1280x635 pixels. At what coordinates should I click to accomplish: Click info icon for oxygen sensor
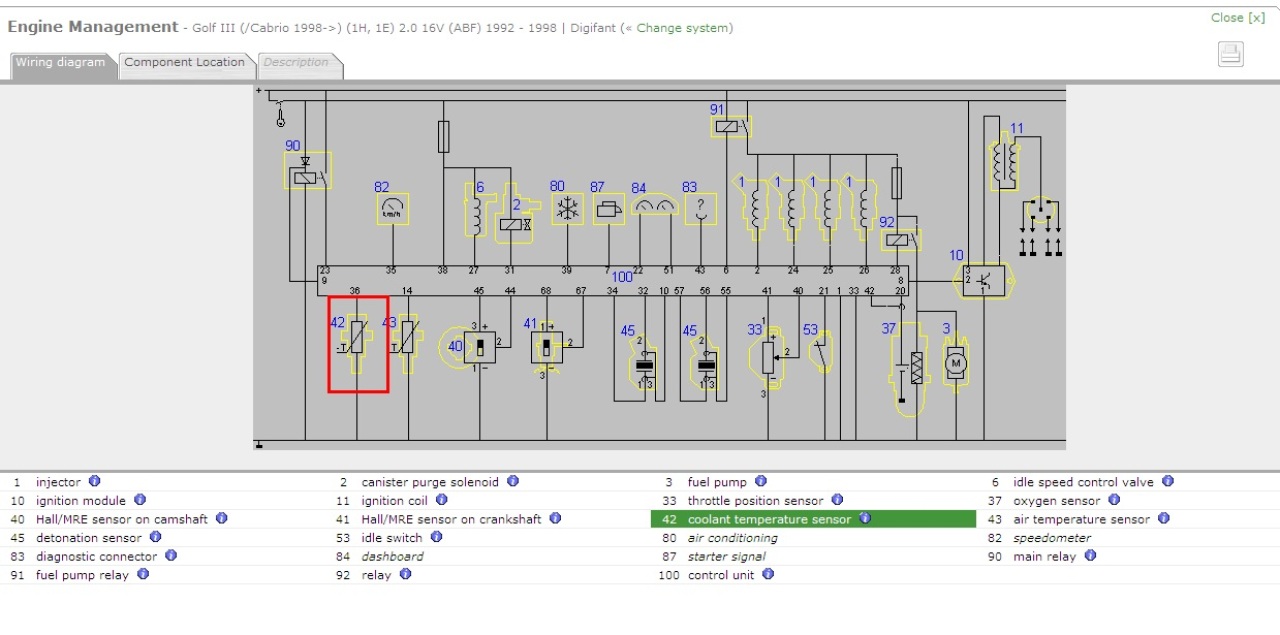coord(1114,500)
